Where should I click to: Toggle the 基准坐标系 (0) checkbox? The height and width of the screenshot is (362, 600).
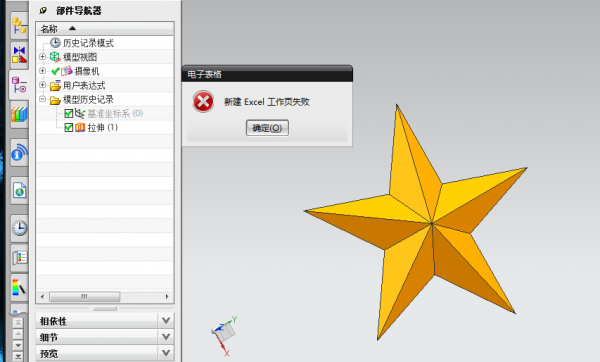[68, 113]
